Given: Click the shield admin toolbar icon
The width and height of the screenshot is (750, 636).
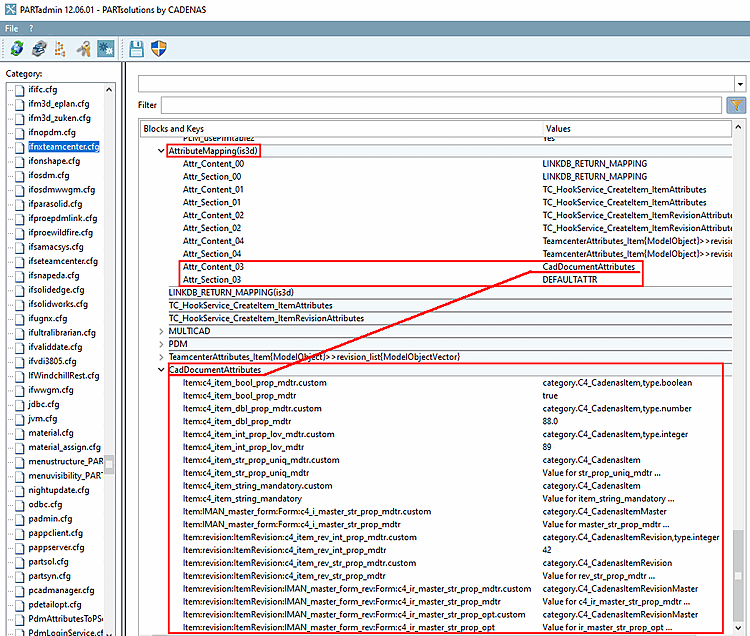Looking at the screenshot, I should coord(159,48).
